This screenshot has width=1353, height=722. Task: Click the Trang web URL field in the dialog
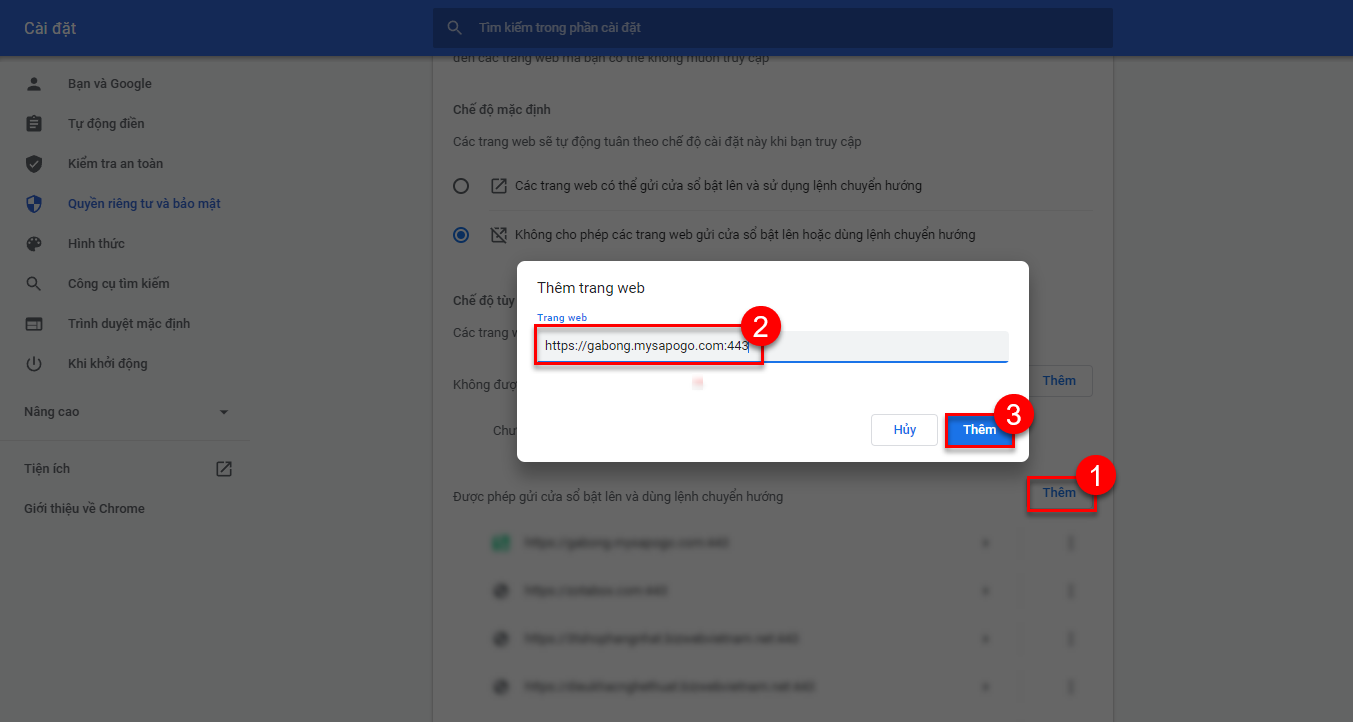point(772,346)
